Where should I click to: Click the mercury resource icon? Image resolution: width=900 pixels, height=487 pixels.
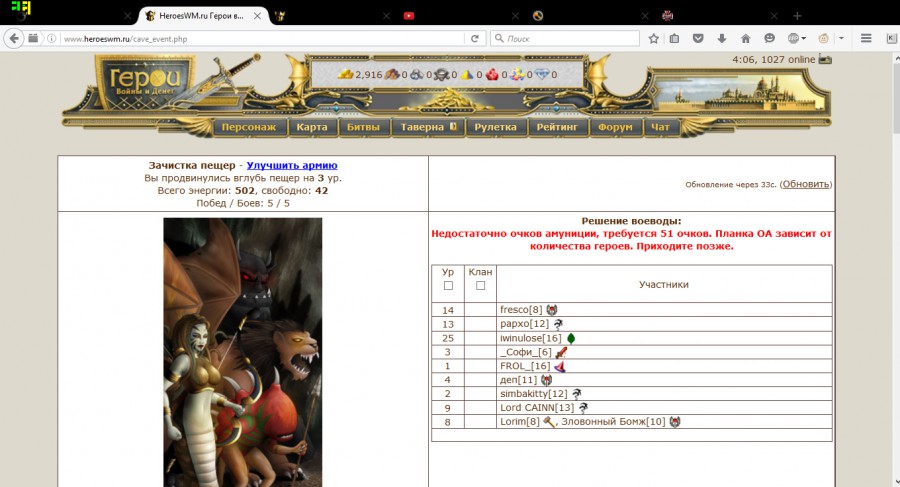[x=441, y=74]
